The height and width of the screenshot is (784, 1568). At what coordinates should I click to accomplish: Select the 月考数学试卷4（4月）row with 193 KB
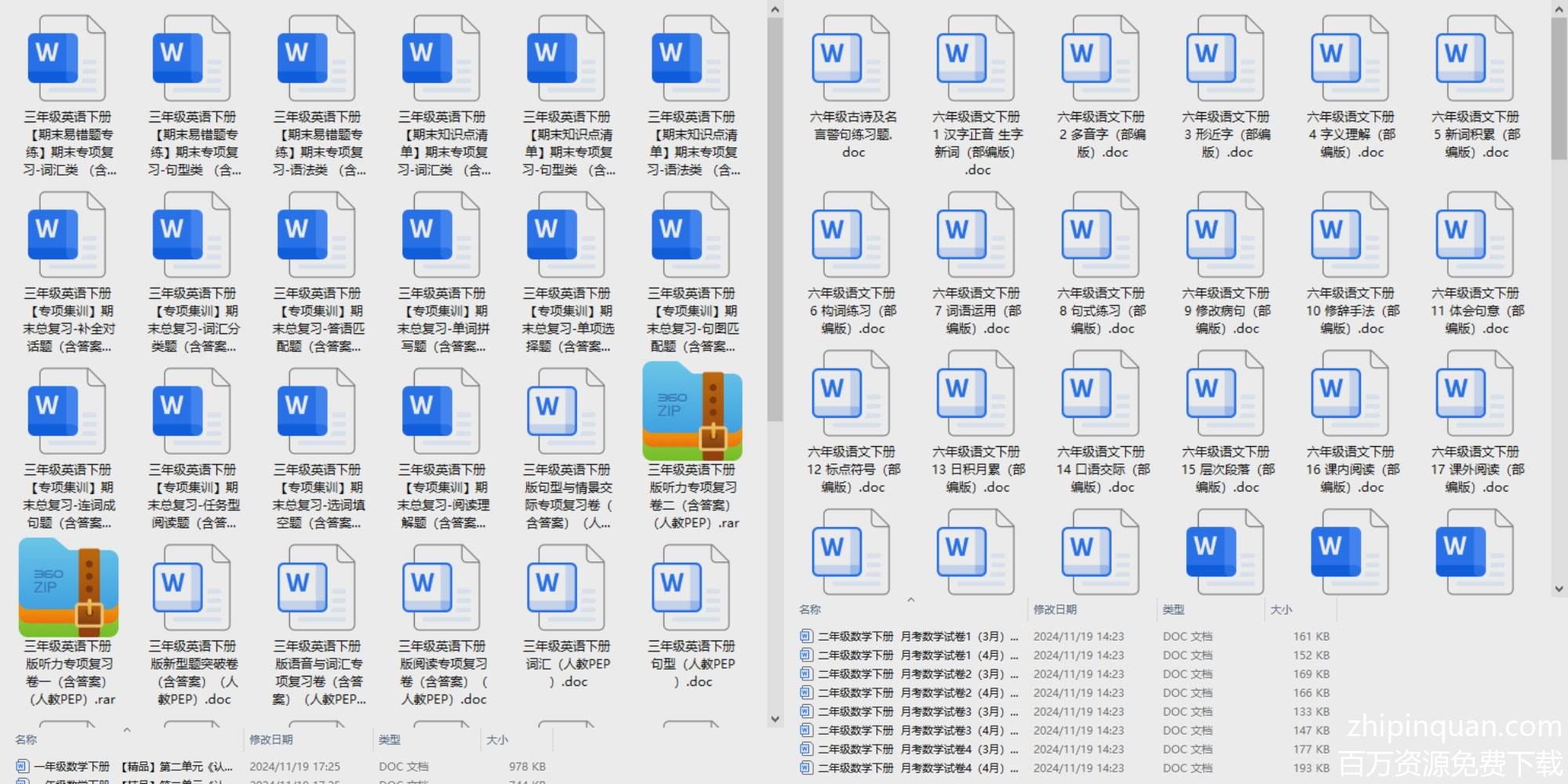coord(909,768)
